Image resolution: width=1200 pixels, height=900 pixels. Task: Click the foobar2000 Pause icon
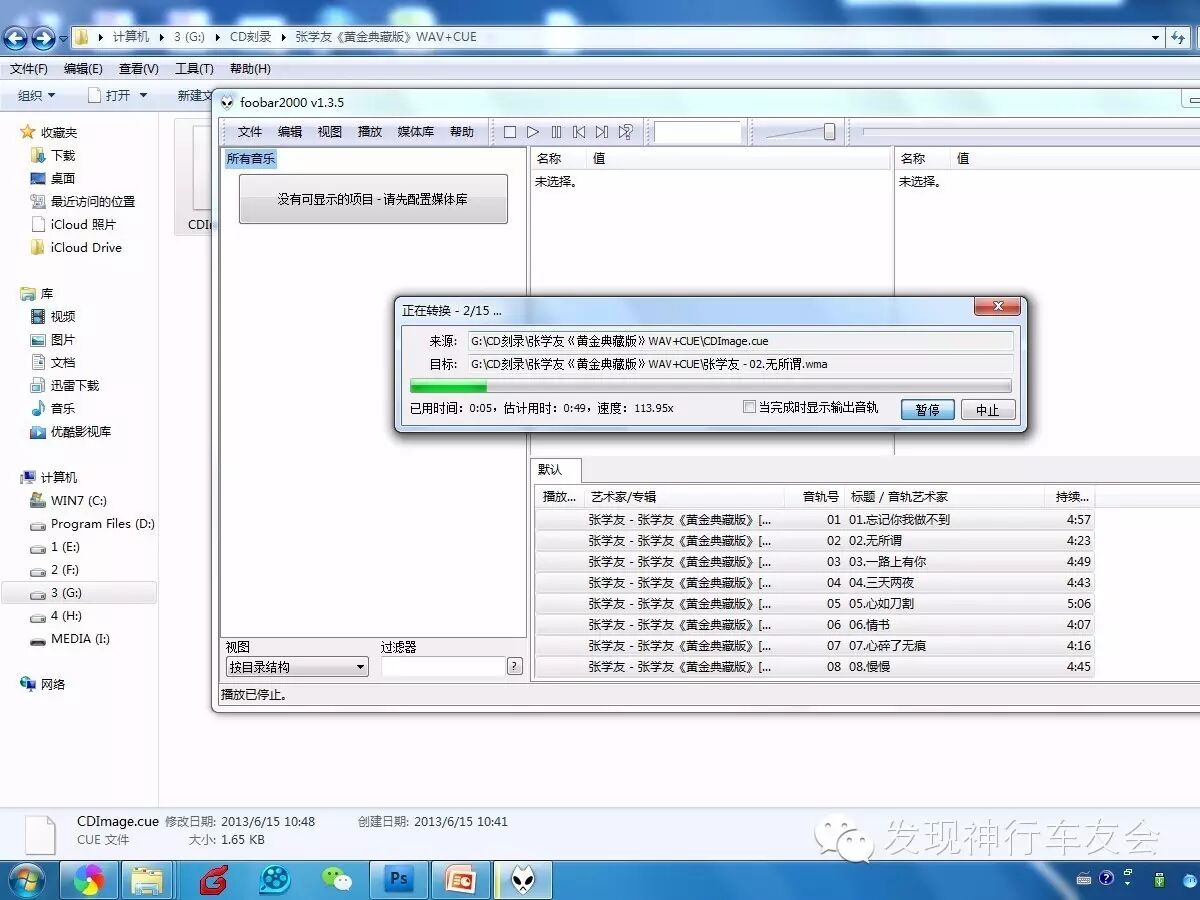[x=556, y=132]
